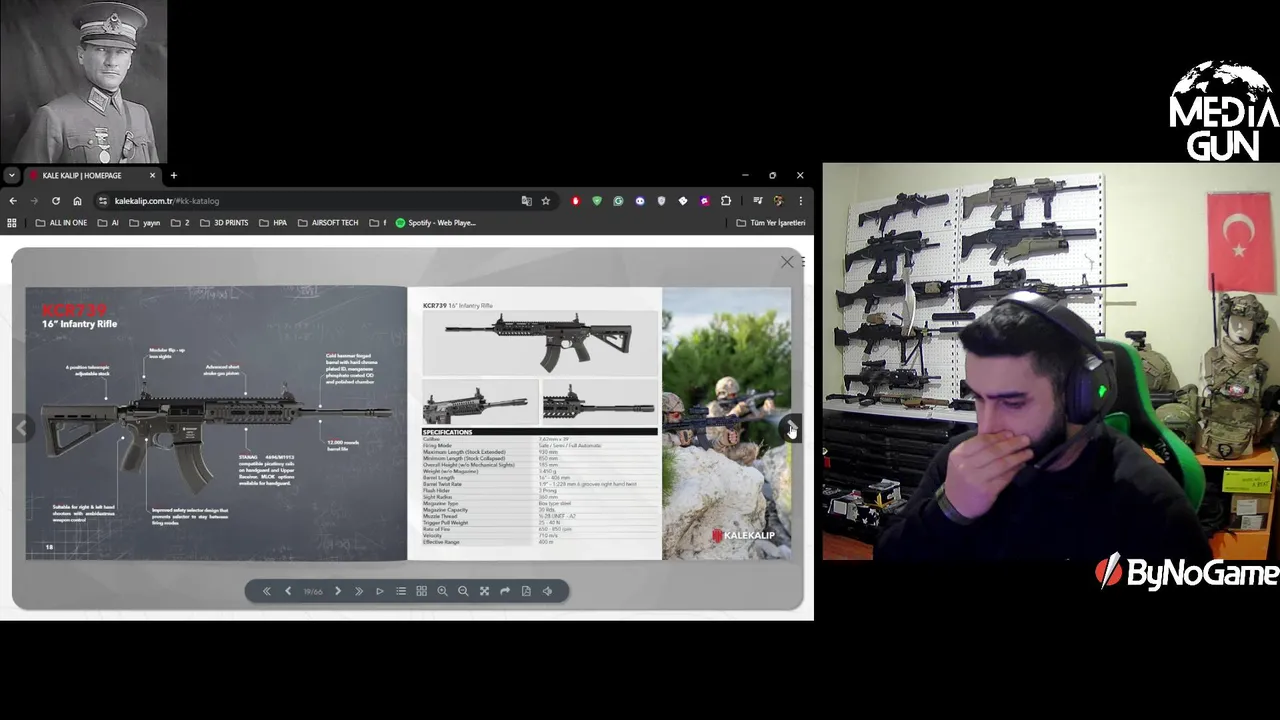The image size is (1280, 720).
Task: Open the browser profile avatar
Action: [779, 201]
